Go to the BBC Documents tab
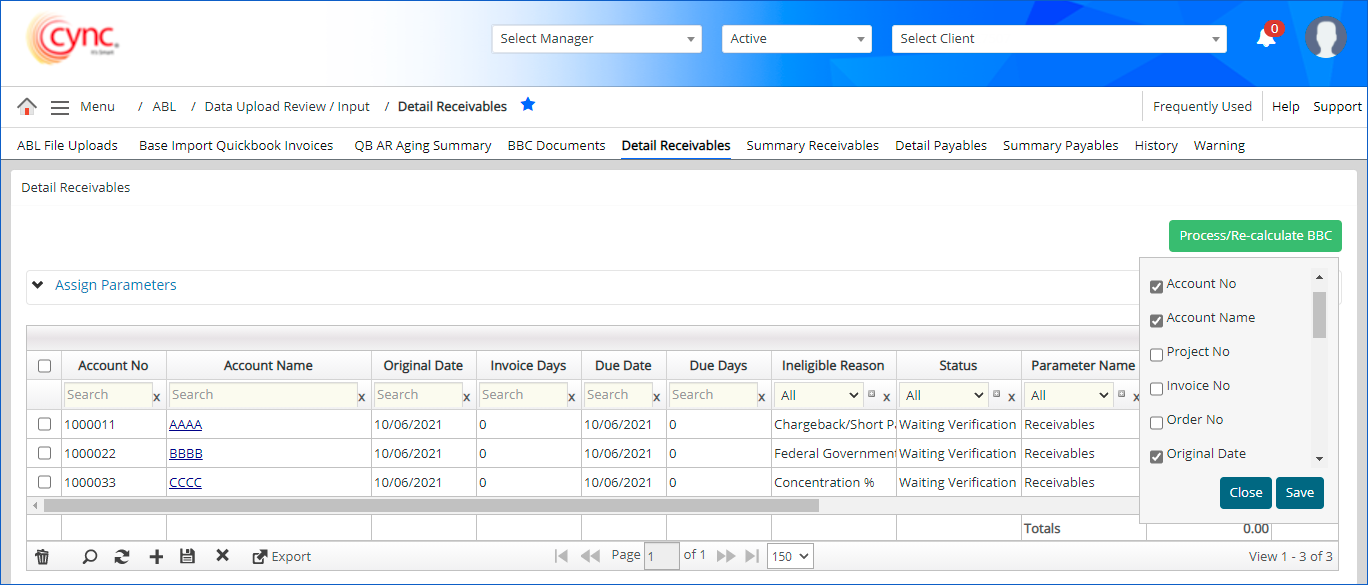The width and height of the screenshot is (1368, 585). point(556,145)
